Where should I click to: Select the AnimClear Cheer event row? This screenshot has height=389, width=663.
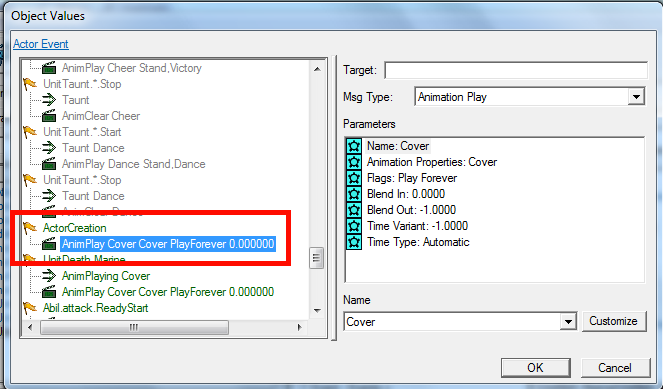(x=101, y=116)
